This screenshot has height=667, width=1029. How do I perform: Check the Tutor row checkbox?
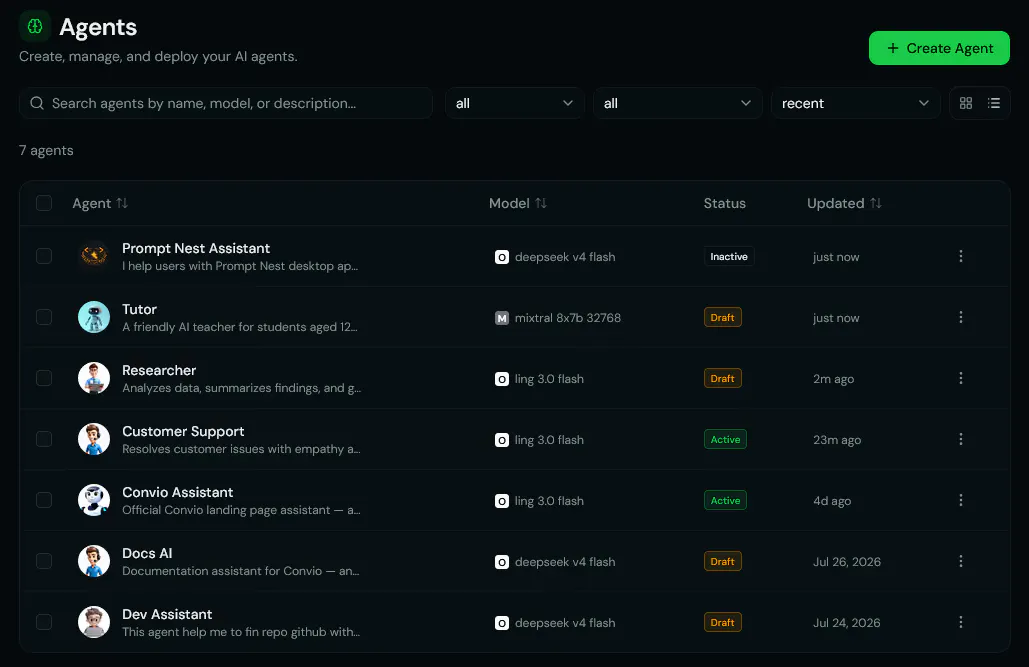44,317
